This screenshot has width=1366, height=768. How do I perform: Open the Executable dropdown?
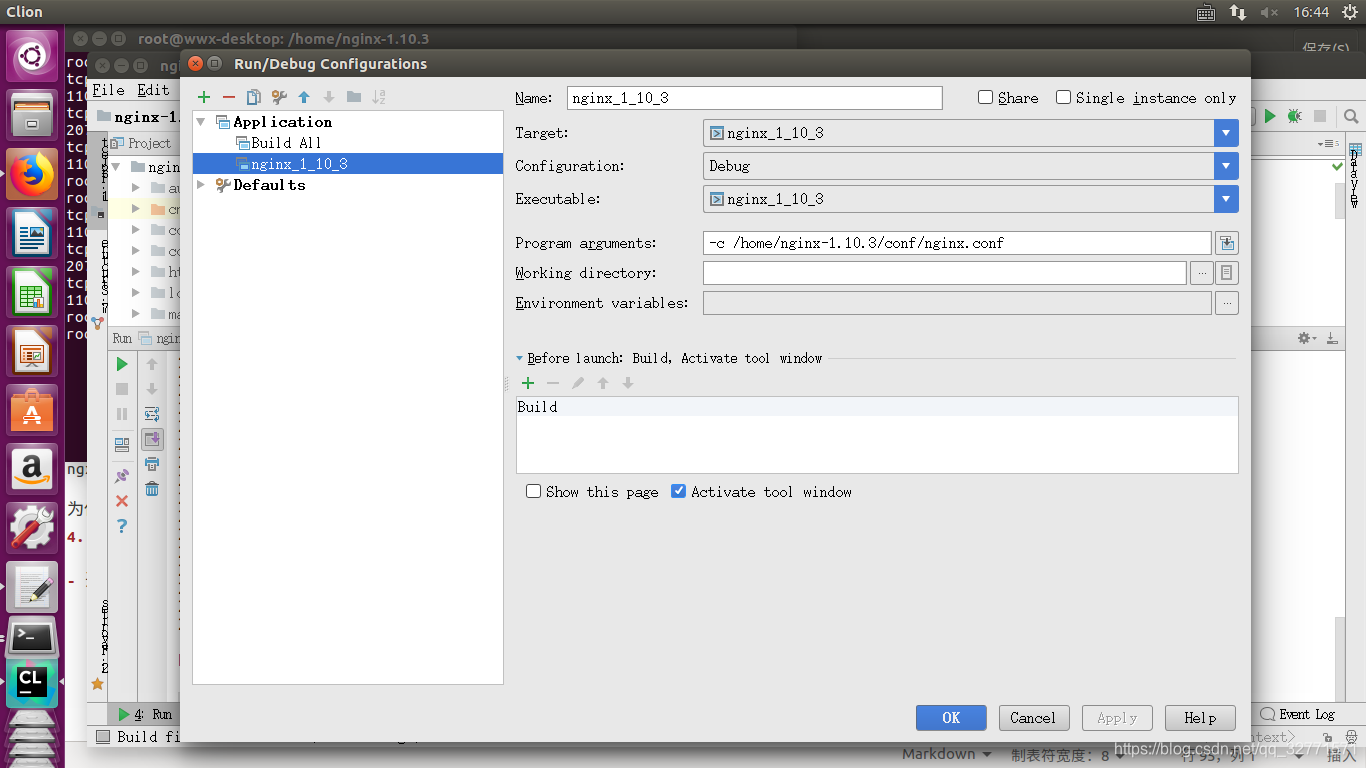[x=1226, y=199]
